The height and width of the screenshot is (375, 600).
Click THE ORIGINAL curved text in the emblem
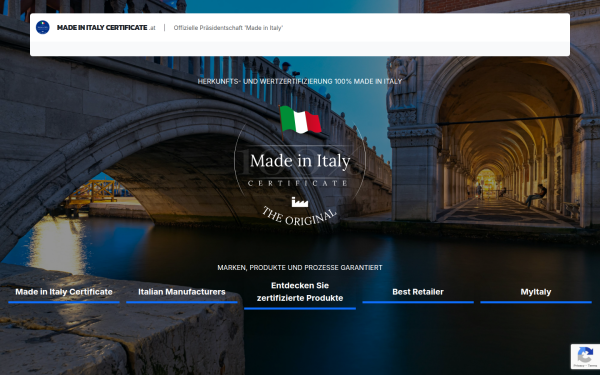(x=299, y=217)
